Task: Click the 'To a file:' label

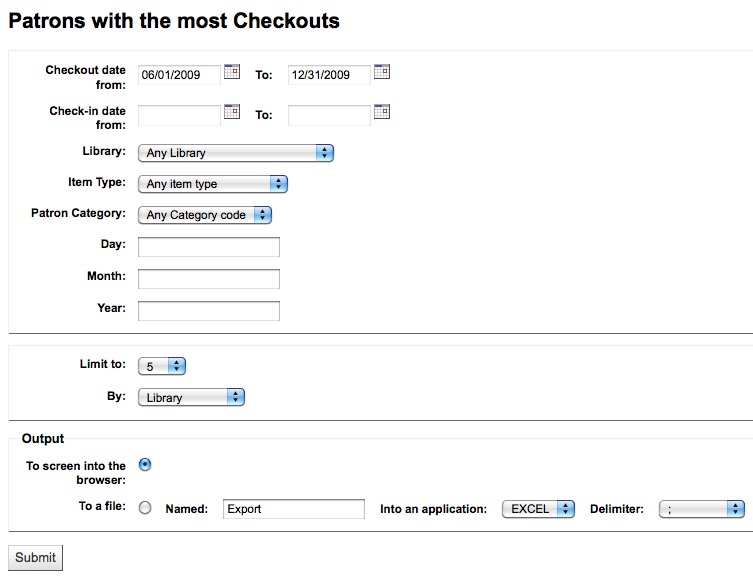Action: tap(102, 506)
